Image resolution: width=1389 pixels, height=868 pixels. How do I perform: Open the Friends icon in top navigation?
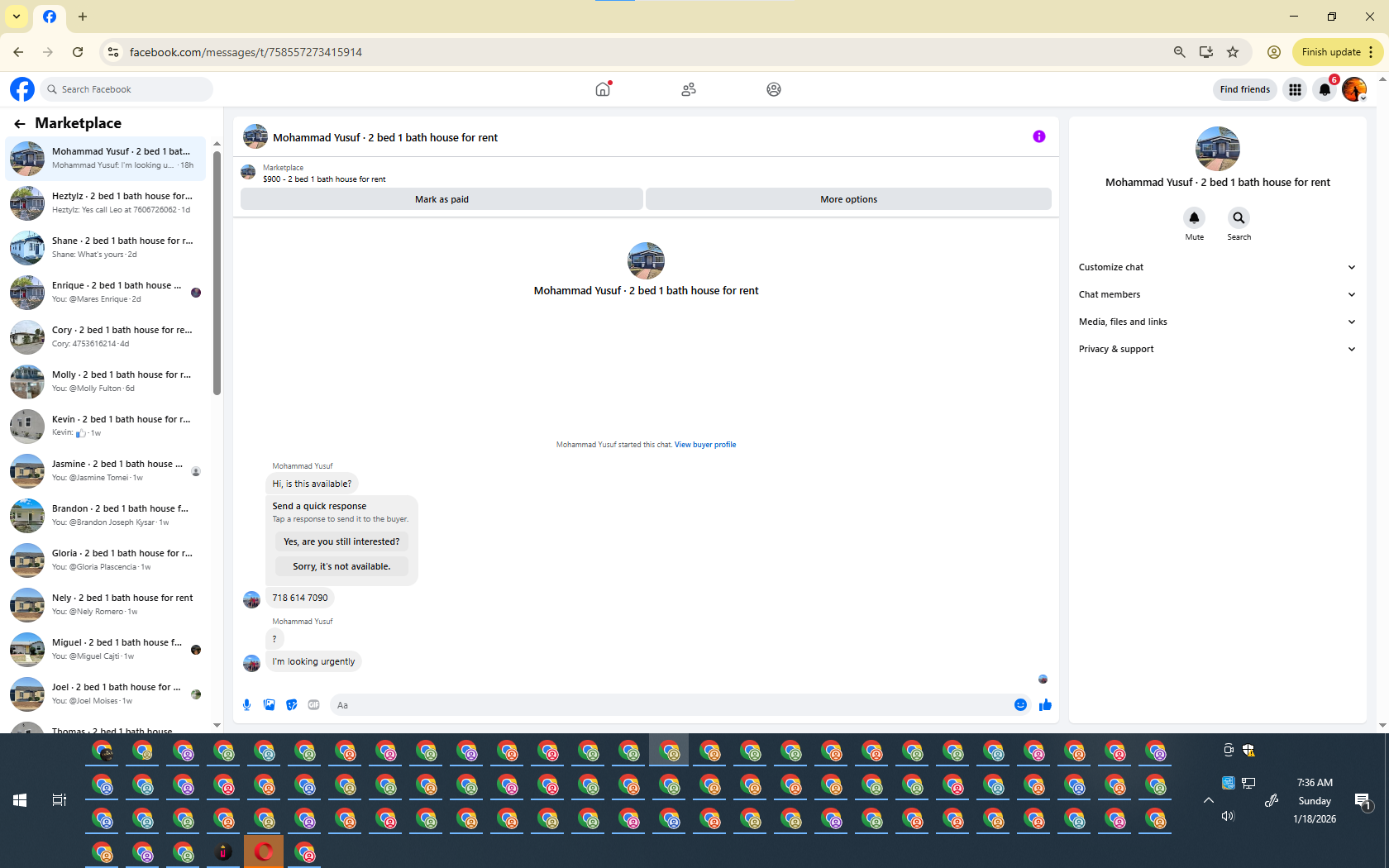click(x=689, y=89)
